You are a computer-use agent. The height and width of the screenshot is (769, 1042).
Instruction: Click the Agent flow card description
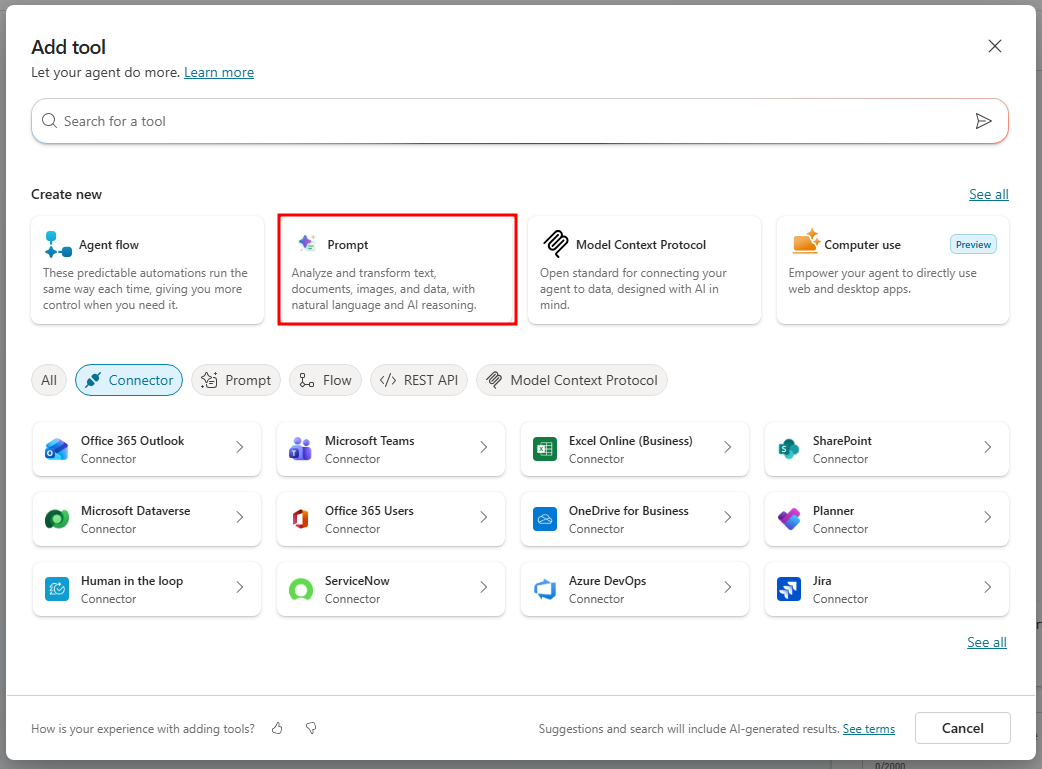[146, 289]
